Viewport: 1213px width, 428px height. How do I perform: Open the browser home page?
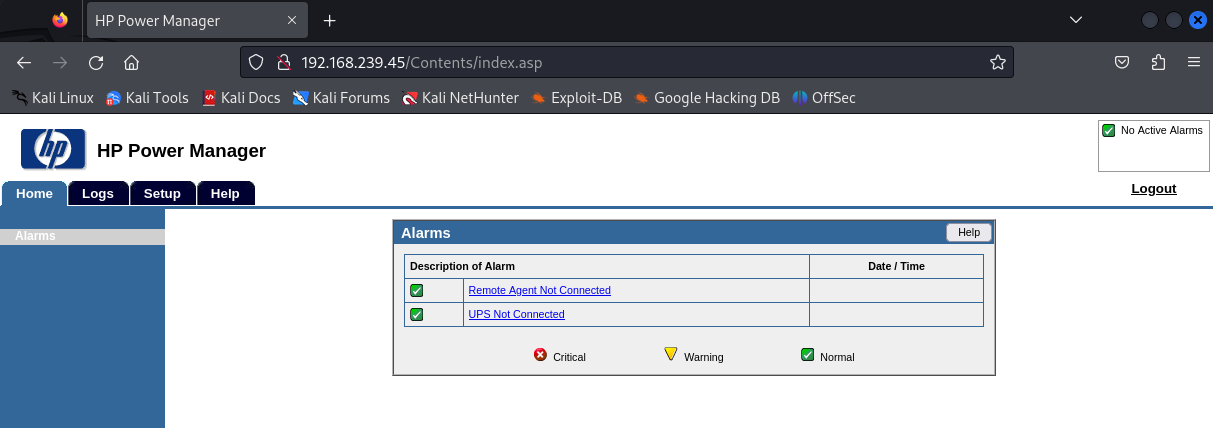131,62
